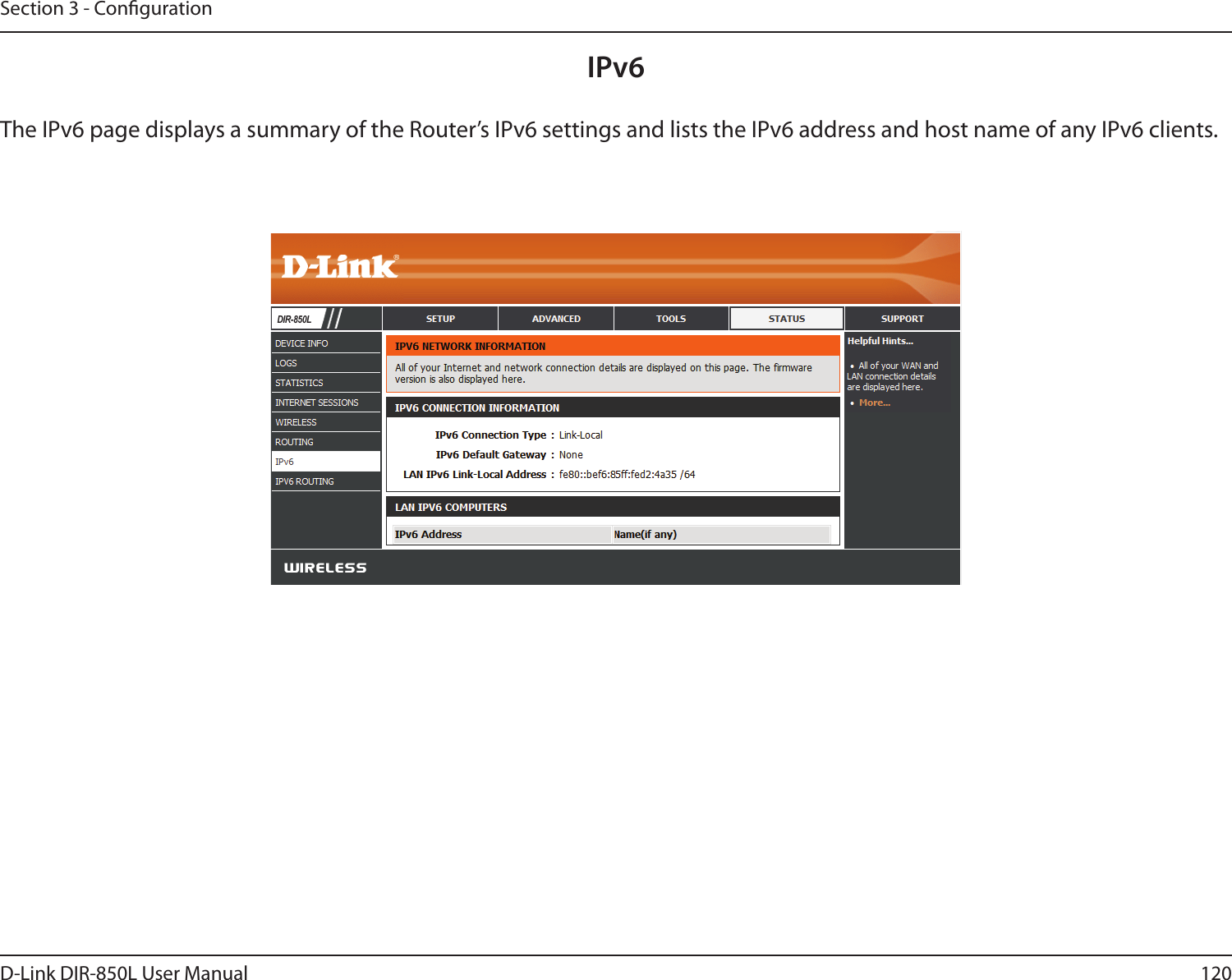Click the WIRELESS footer logo
The width and height of the screenshot is (1232, 980).
(x=325, y=568)
